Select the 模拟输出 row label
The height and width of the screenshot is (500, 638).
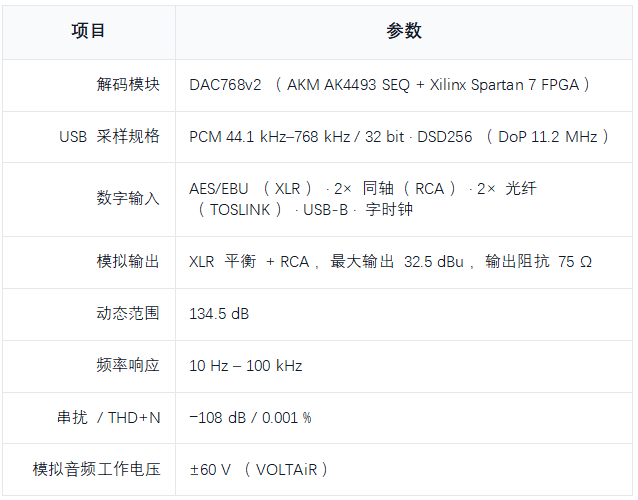pos(128,262)
